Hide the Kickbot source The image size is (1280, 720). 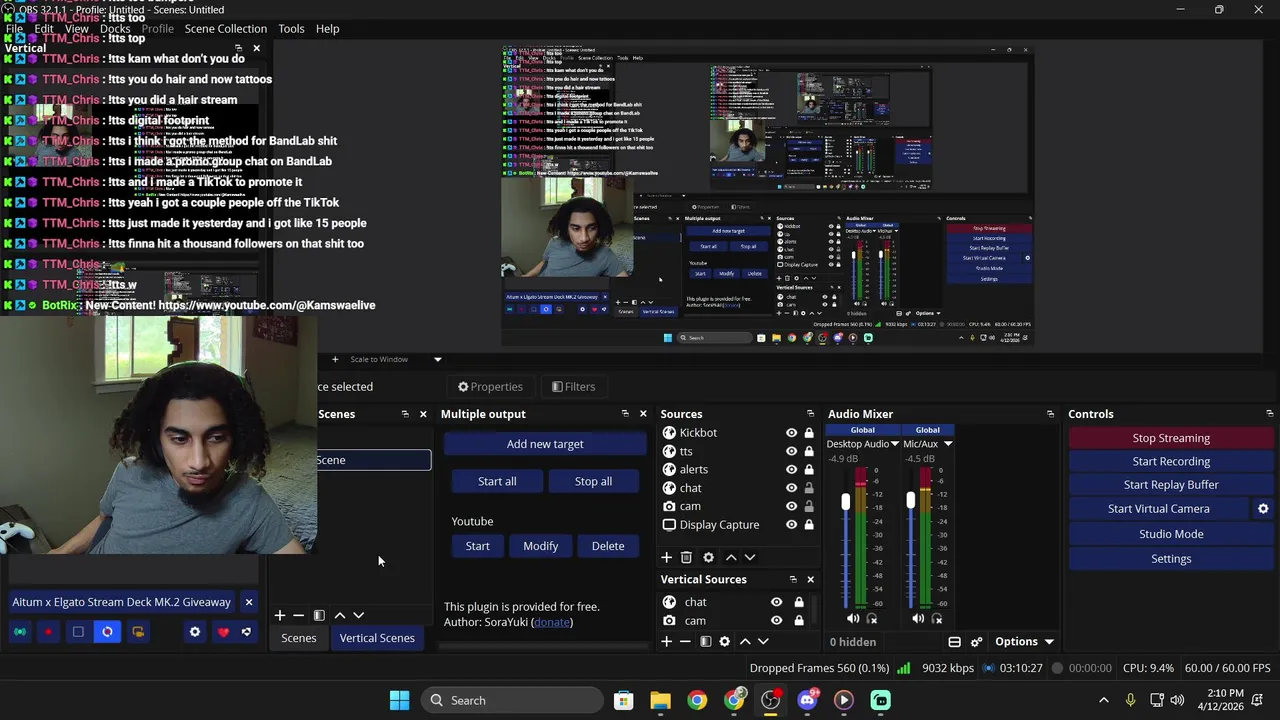tap(791, 433)
